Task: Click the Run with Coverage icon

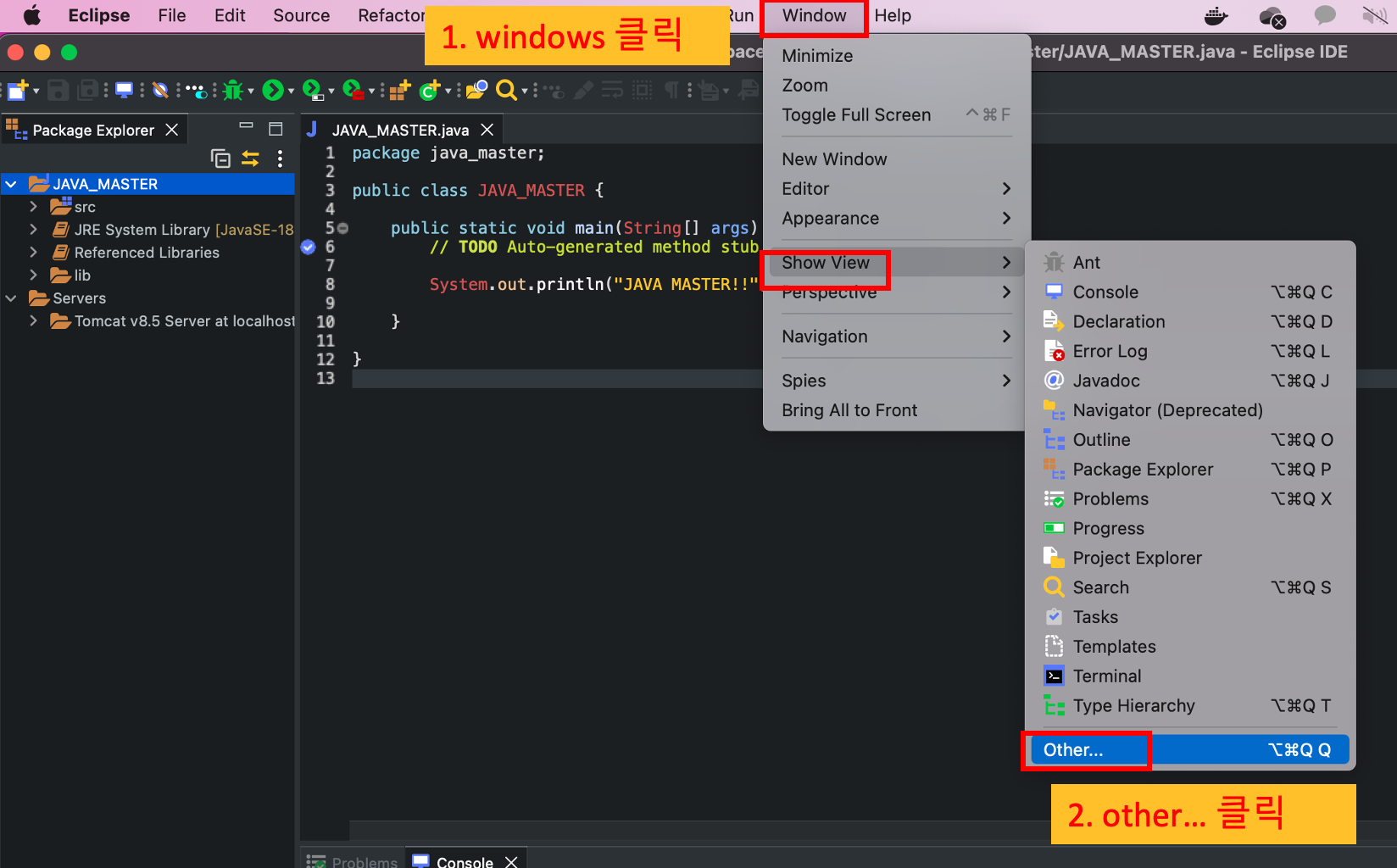Action: (x=312, y=90)
